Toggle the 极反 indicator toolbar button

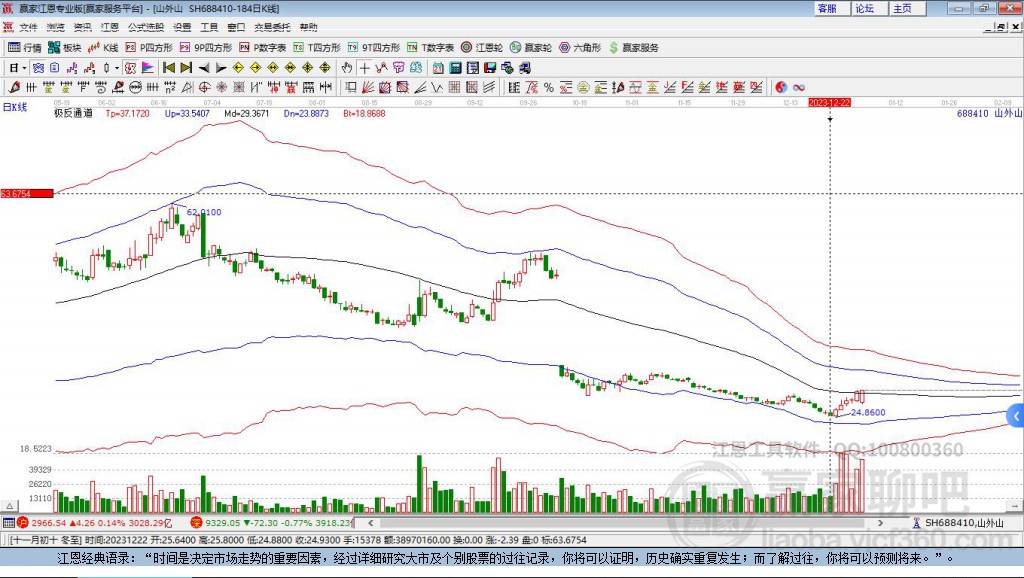tap(131, 68)
